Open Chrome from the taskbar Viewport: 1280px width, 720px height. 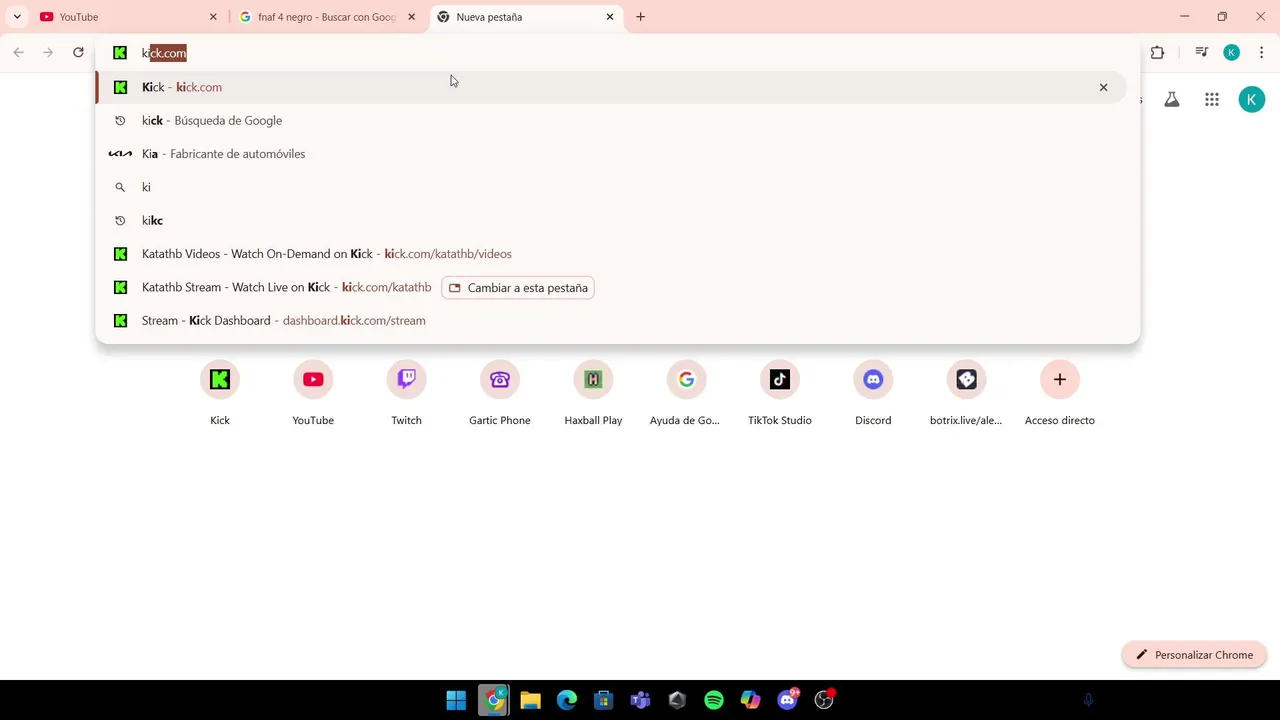(493, 700)
